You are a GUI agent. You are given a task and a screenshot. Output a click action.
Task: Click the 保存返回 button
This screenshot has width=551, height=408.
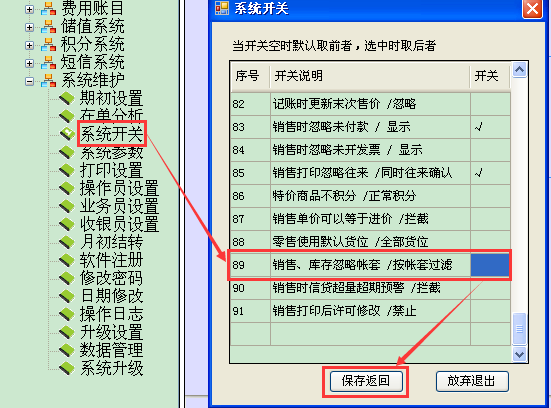366,381
